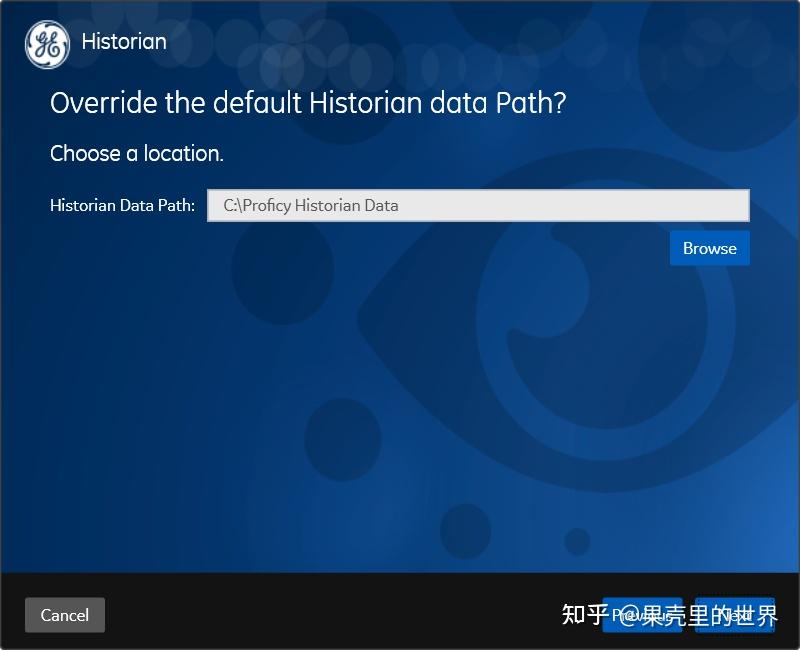The height and width of the screenshot is (650, 800).
Task: Click the 'Choose a location.' text
Action: tap(137, 154)
